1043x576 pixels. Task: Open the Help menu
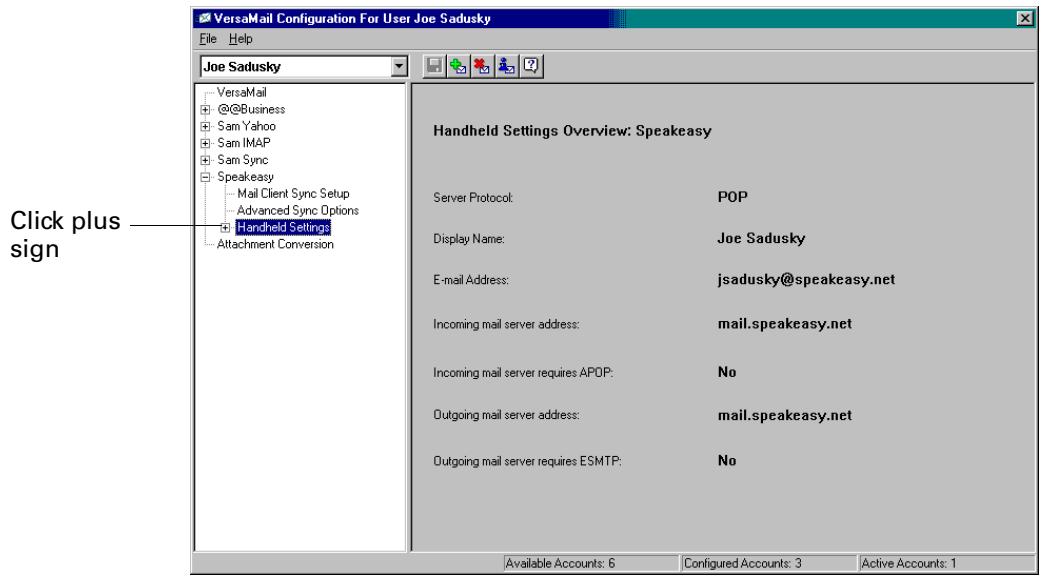click(x=241, y=39)
